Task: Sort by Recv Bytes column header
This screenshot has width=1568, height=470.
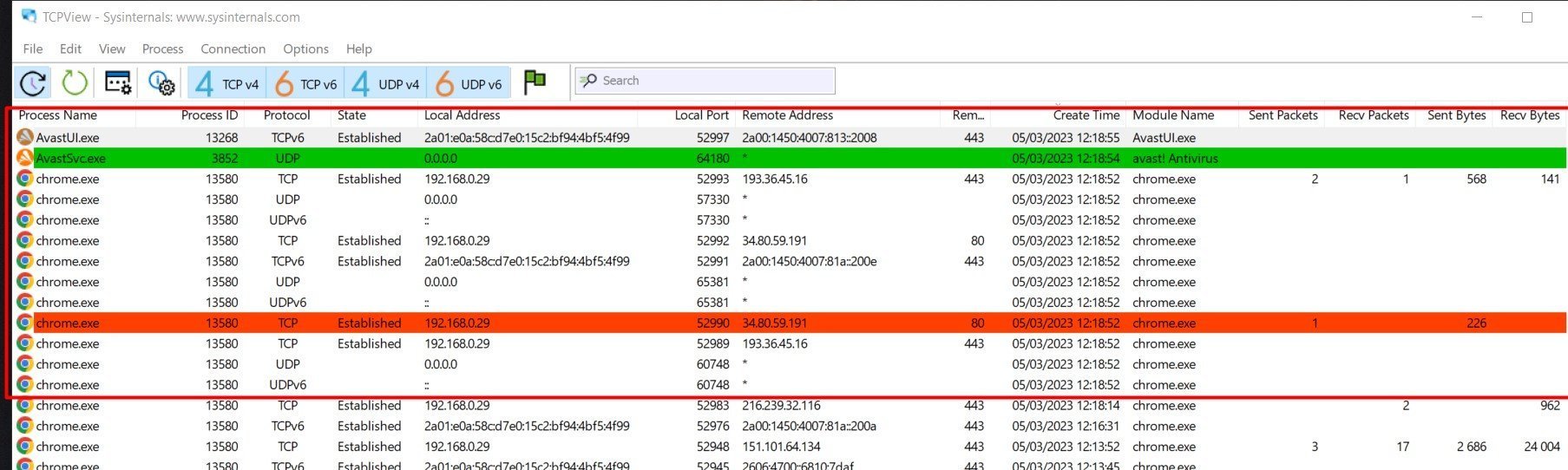Action: [x=1530, y=115]
